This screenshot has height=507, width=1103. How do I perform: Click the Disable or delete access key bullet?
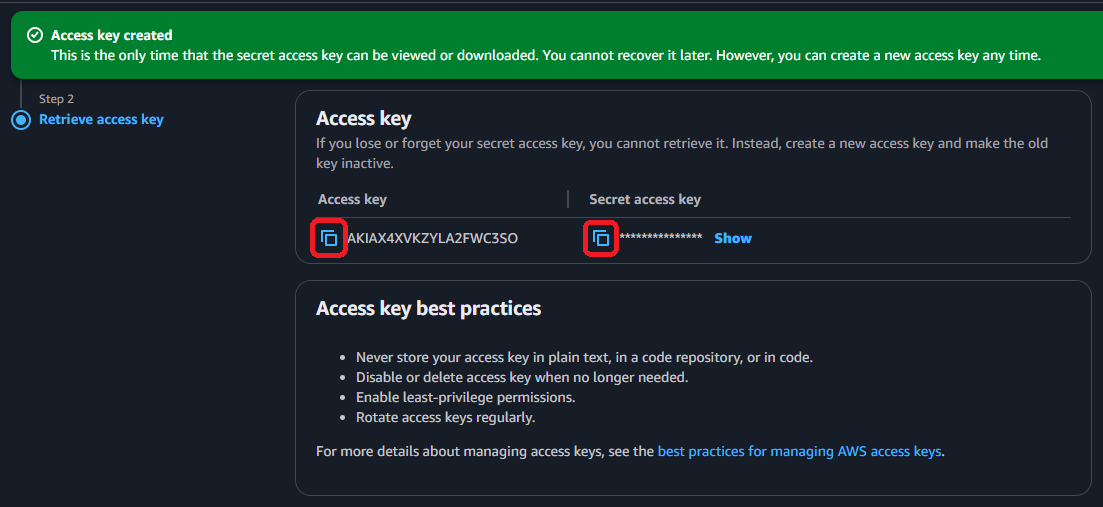522,378
